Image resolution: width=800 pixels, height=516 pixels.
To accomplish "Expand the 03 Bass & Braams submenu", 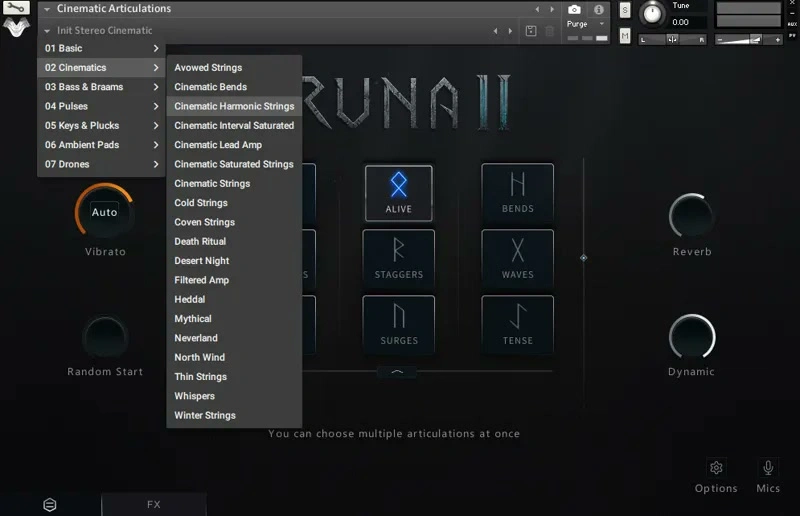I will (101, 87).
